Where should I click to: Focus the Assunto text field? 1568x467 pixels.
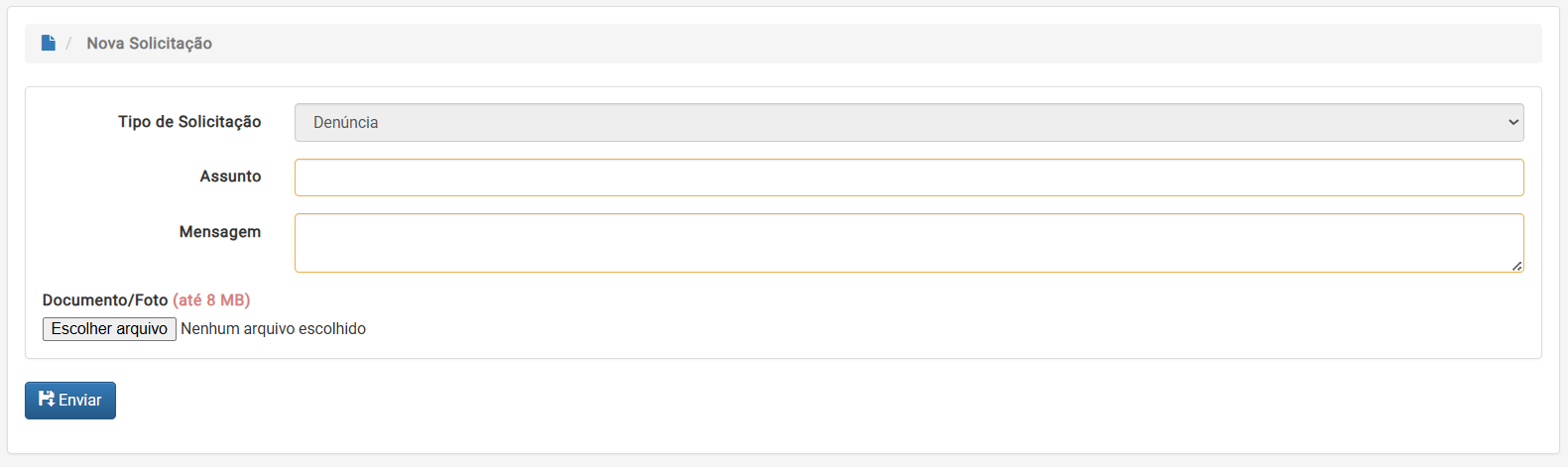coord(907,177)
